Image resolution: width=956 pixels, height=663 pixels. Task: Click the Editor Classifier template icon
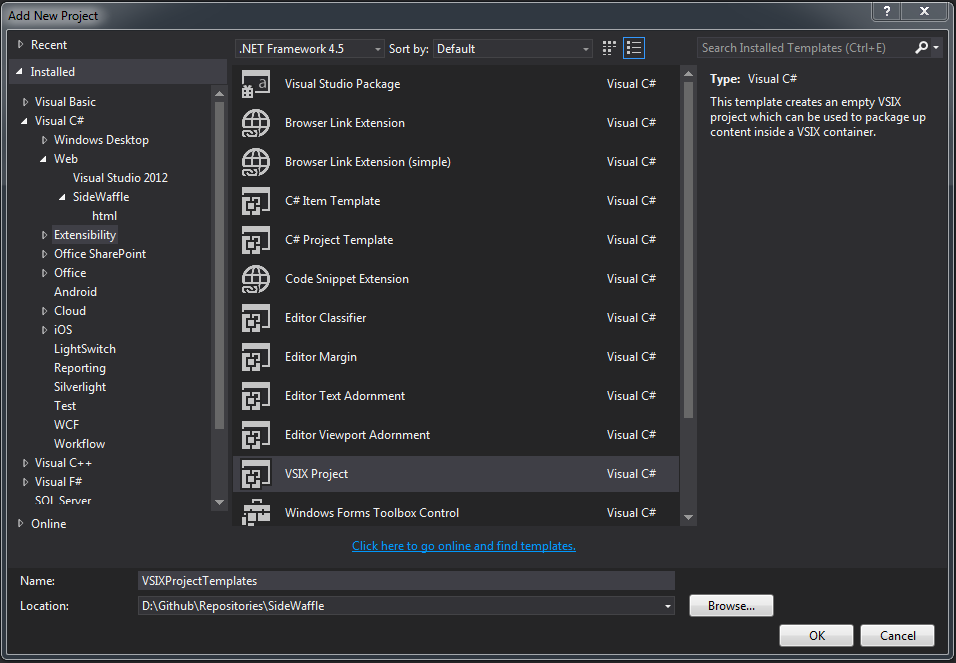point(255,317)
